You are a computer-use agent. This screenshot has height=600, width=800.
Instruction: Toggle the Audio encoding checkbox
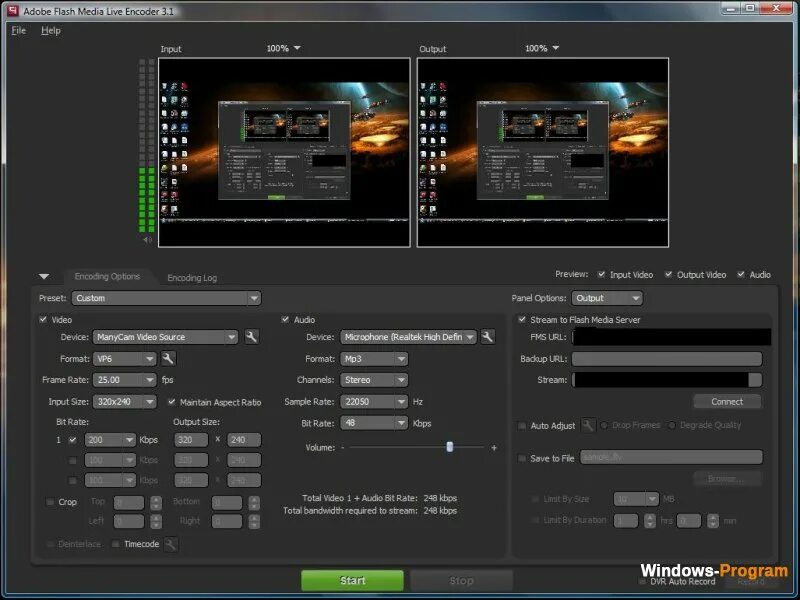tap(285, 319)
